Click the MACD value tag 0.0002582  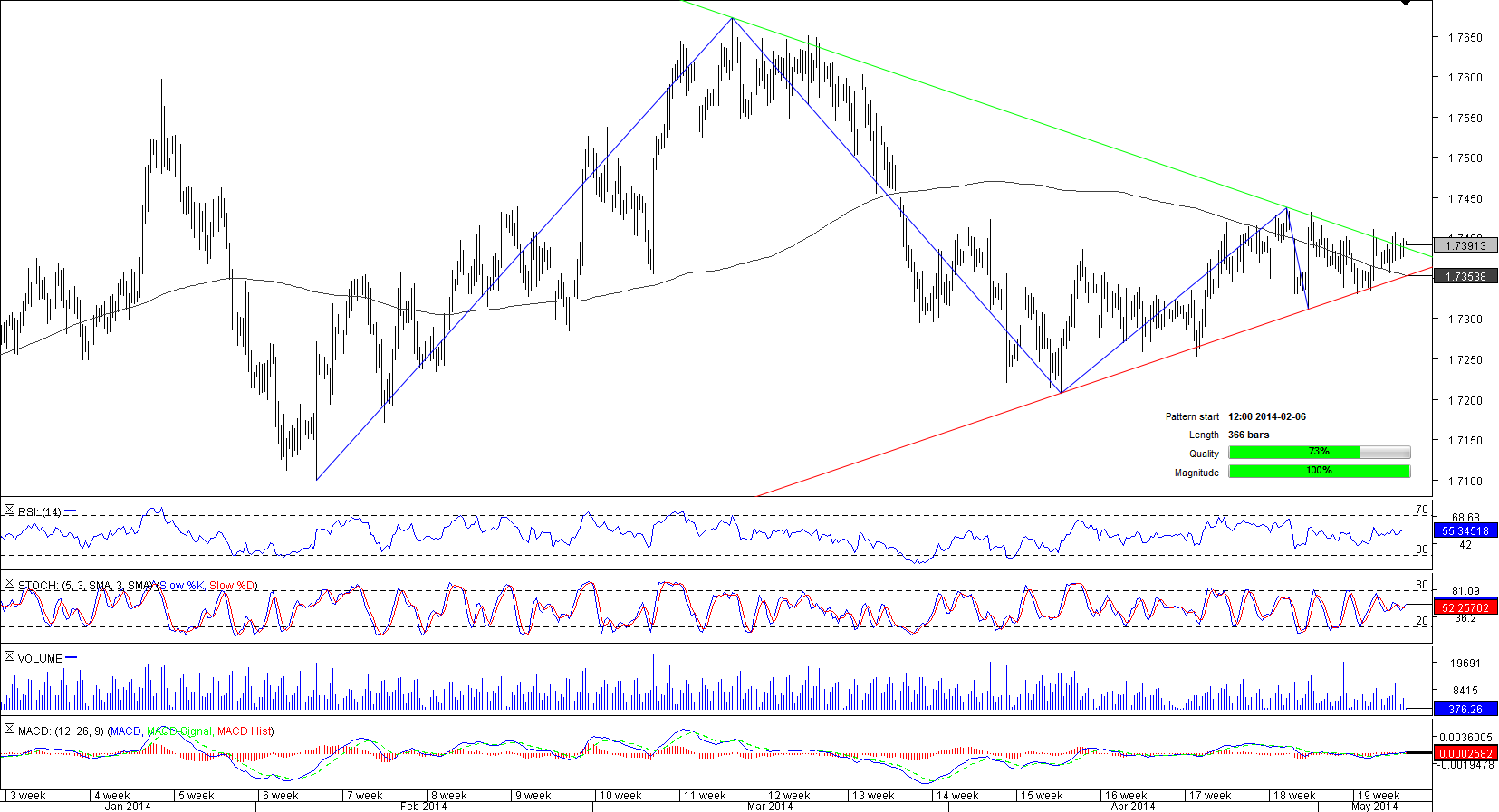pyautogui.click(x=1465, y=753)
